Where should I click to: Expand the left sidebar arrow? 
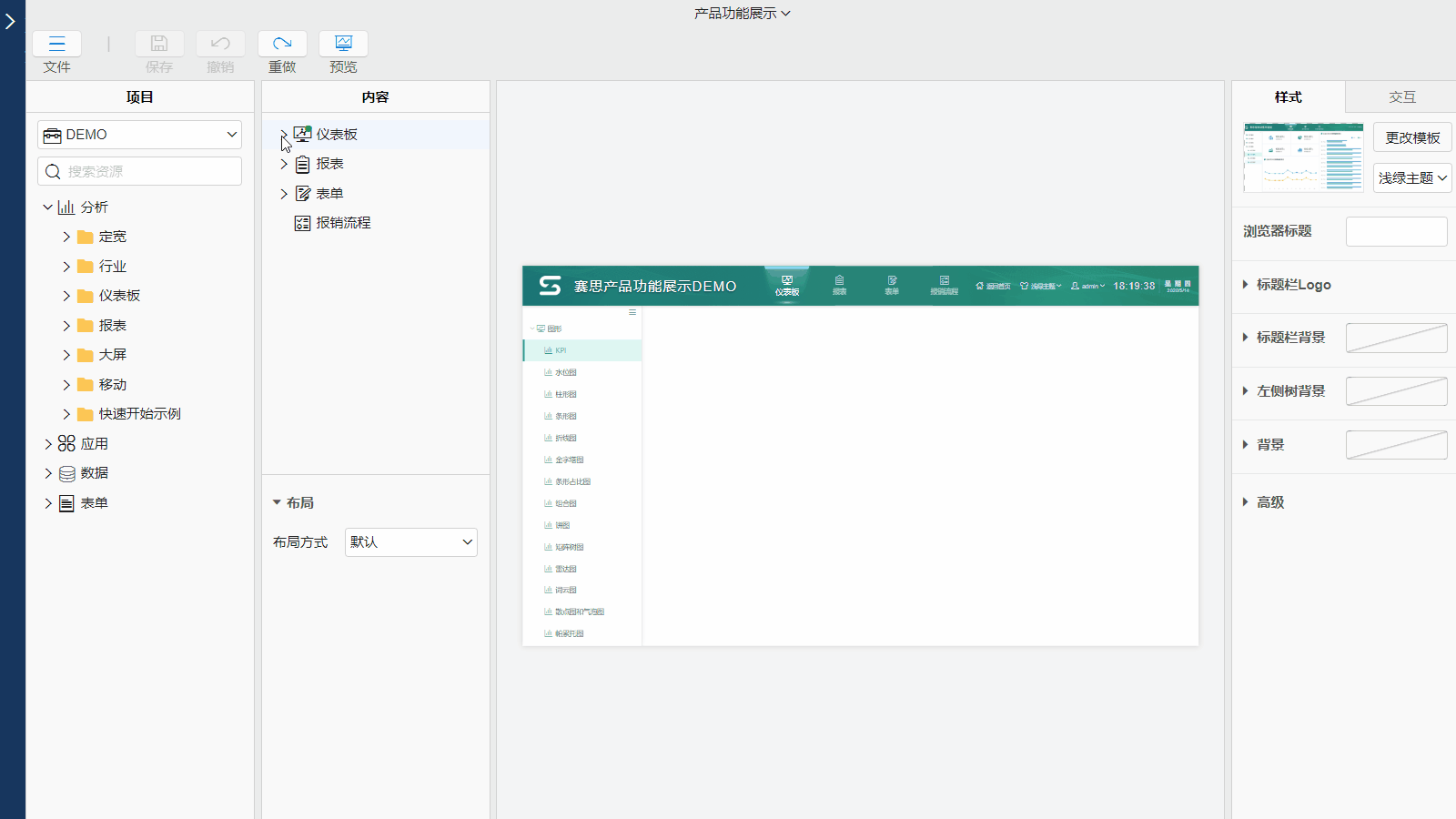(x=11, y=21)
